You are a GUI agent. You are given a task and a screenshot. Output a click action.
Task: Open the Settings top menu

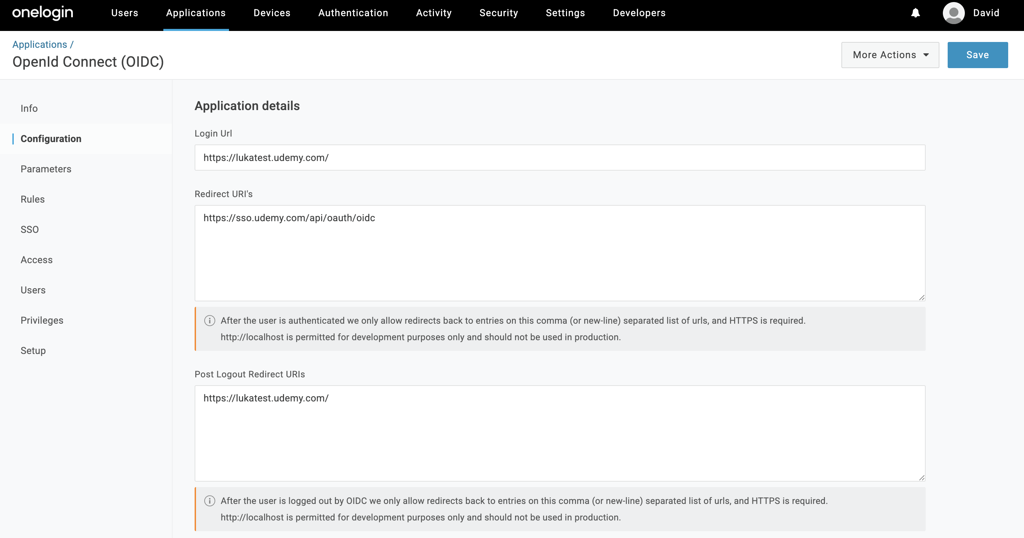[x=566, y=13]
